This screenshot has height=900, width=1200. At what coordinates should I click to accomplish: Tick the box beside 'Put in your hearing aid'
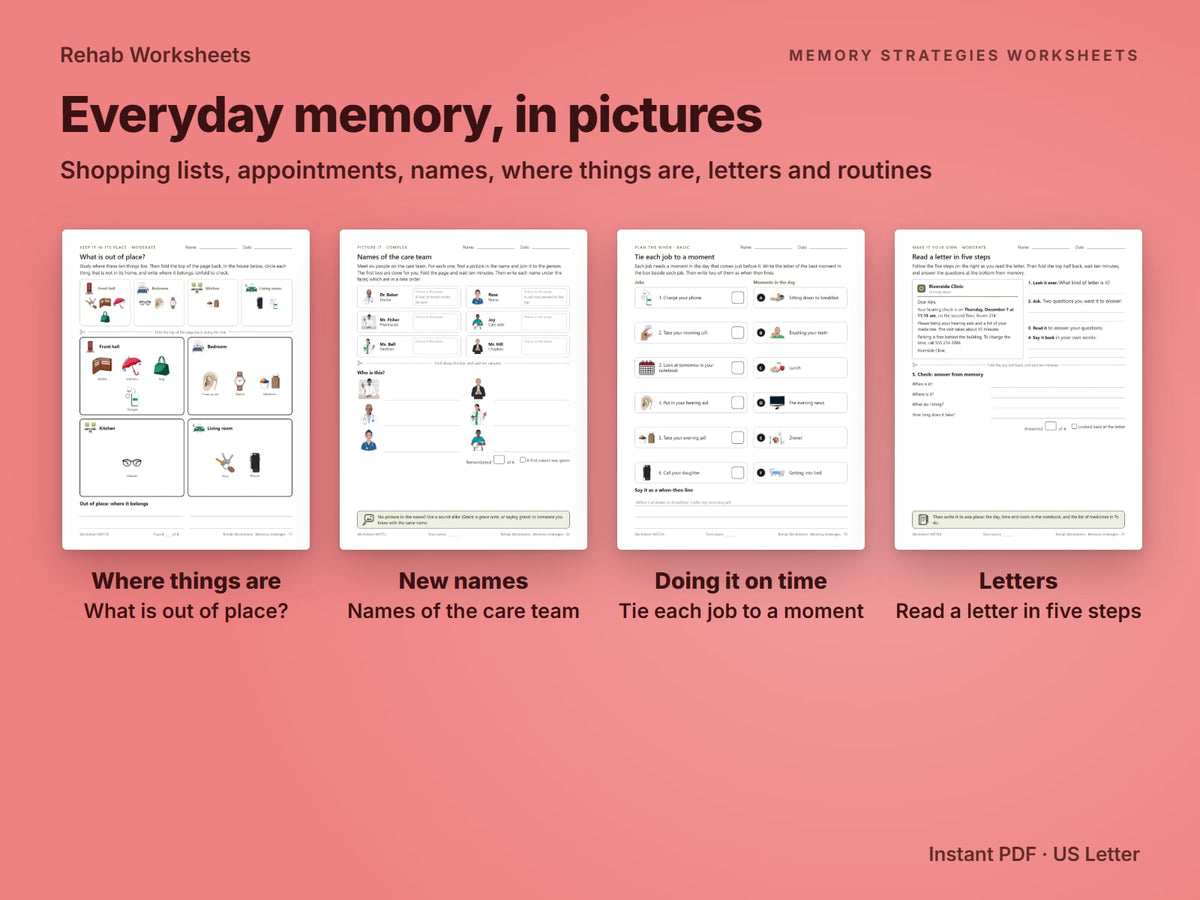coord(738,403)
